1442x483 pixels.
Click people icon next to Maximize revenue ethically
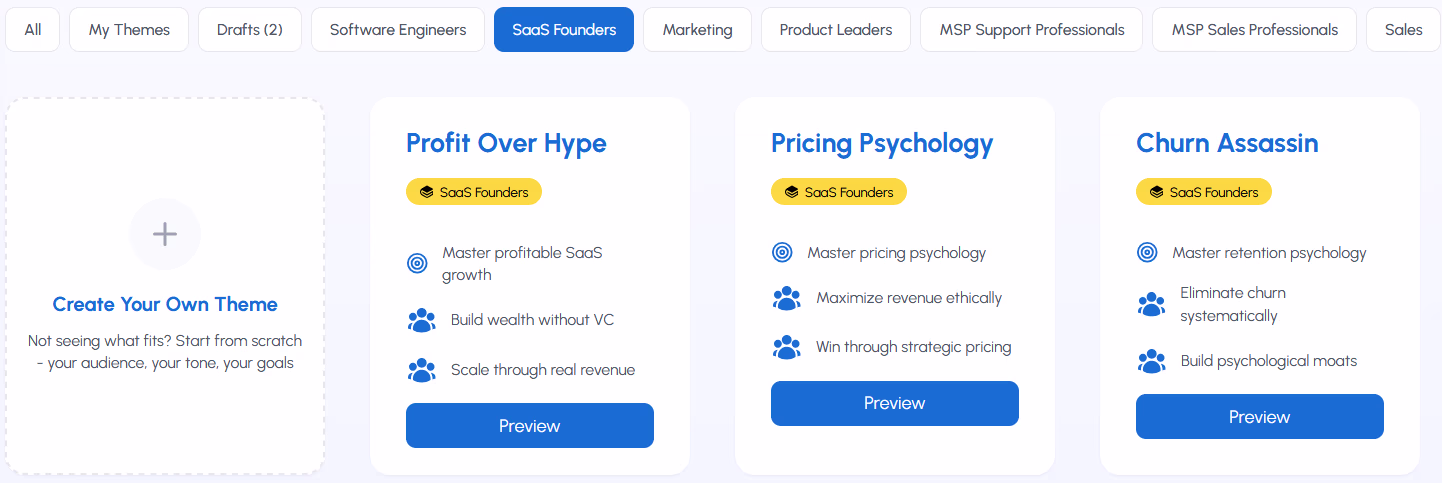(x=787, y=298)
